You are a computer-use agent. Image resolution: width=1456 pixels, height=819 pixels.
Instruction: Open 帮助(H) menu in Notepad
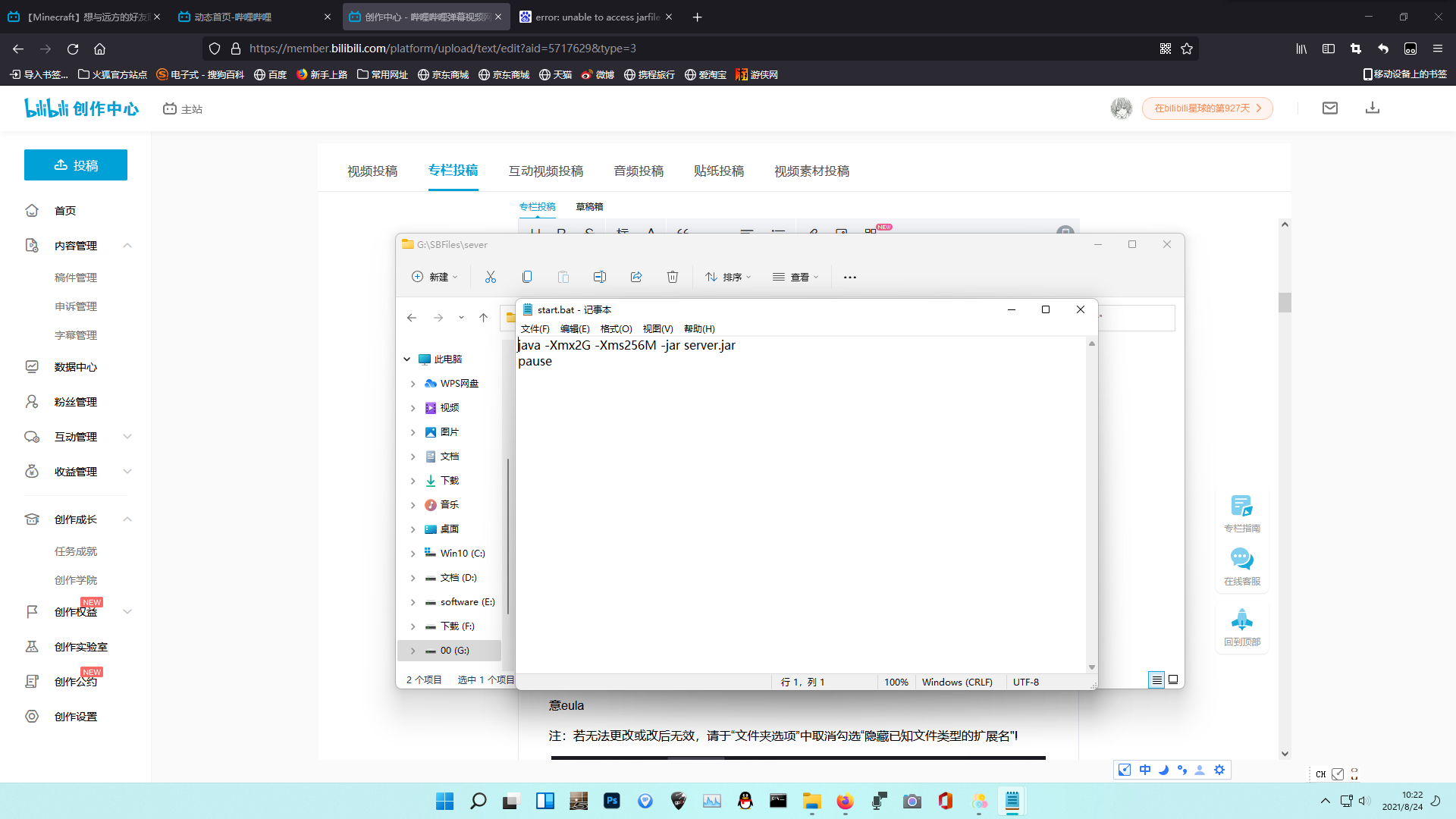pyautogui.click(x=699, y=328)
